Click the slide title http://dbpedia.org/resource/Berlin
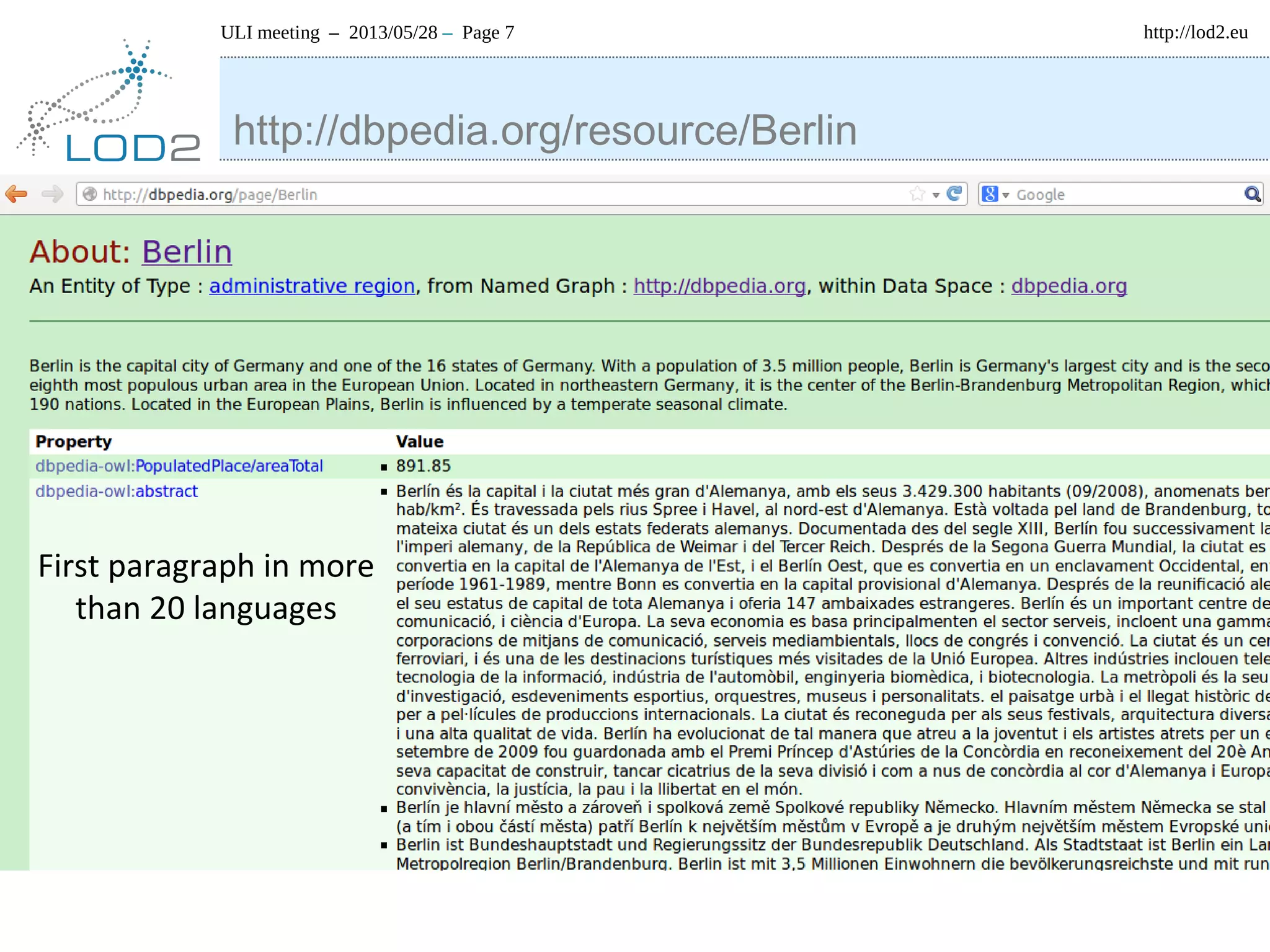1270x952 pixels. [x=545, y=131]
